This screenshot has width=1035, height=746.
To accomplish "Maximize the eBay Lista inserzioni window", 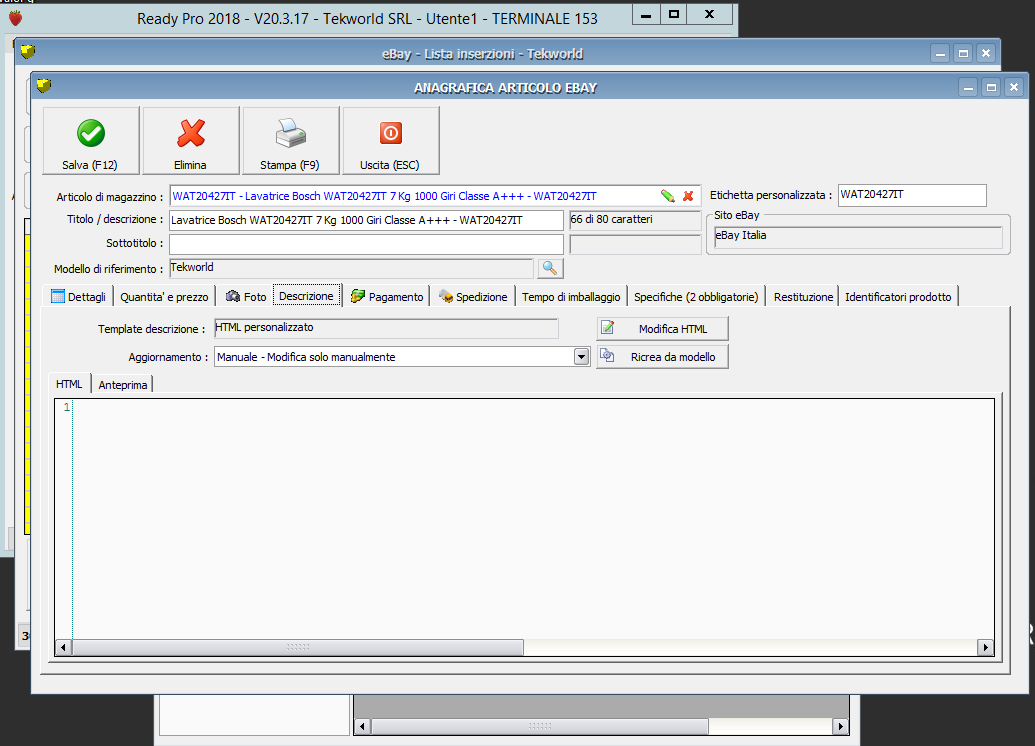I will pos(963,53).
